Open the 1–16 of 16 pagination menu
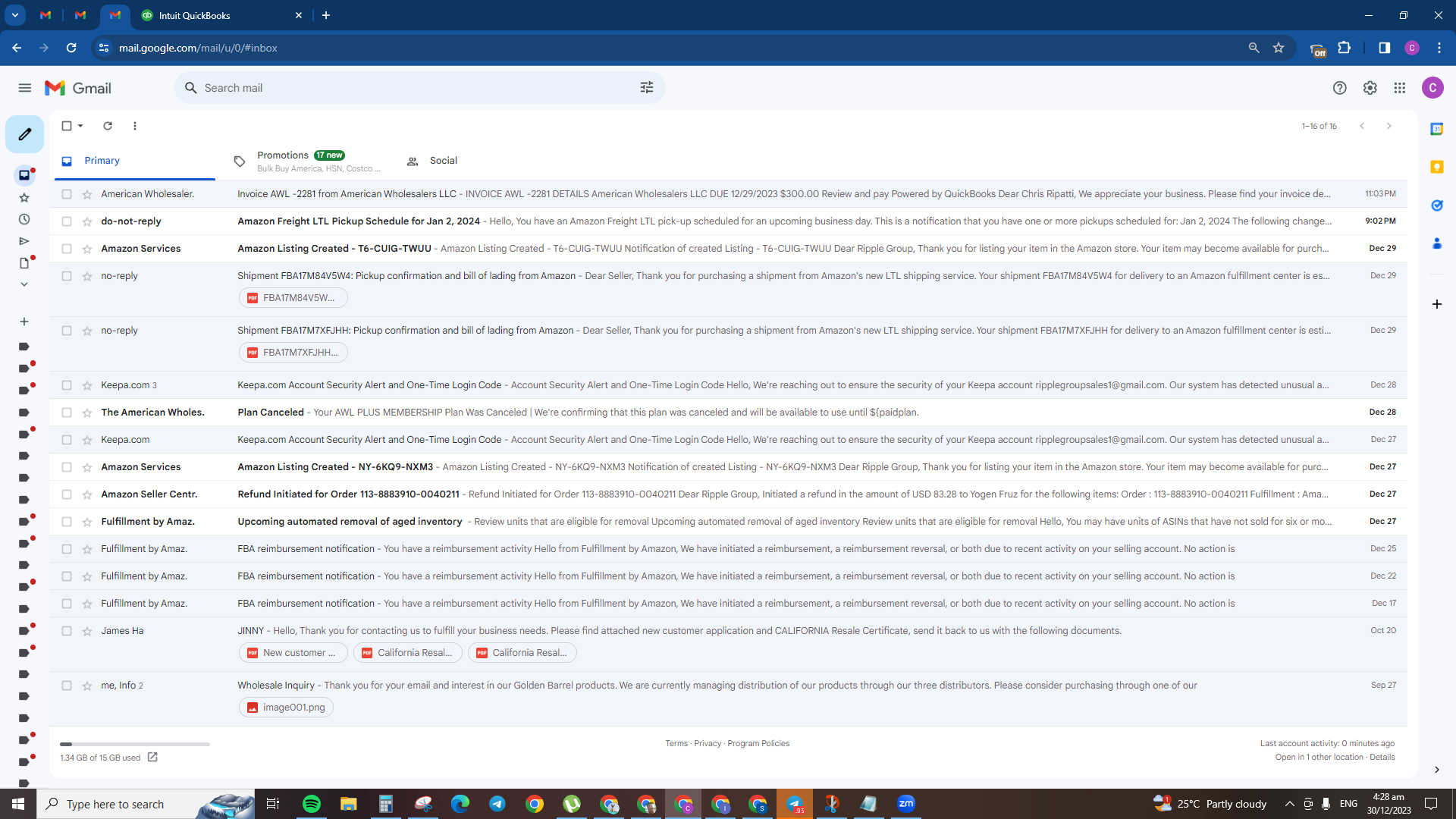 1319,126
